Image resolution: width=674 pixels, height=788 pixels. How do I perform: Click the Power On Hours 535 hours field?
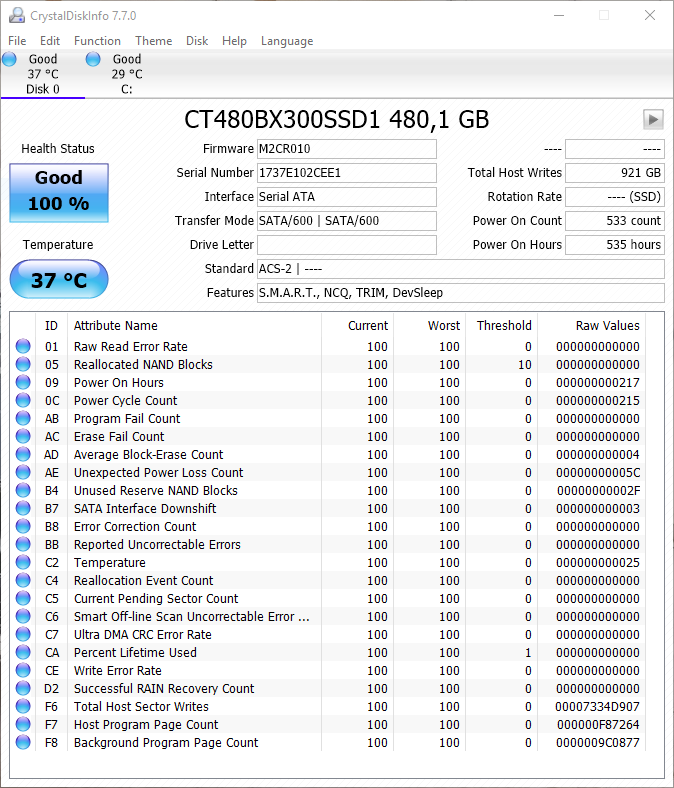pyautogui.click(x=615, y=245)
